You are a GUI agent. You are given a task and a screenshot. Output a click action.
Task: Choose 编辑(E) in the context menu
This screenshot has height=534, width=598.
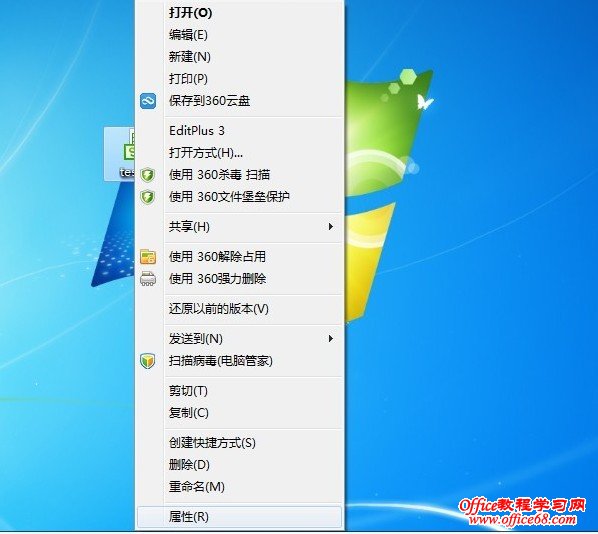[x=240, y=35]
